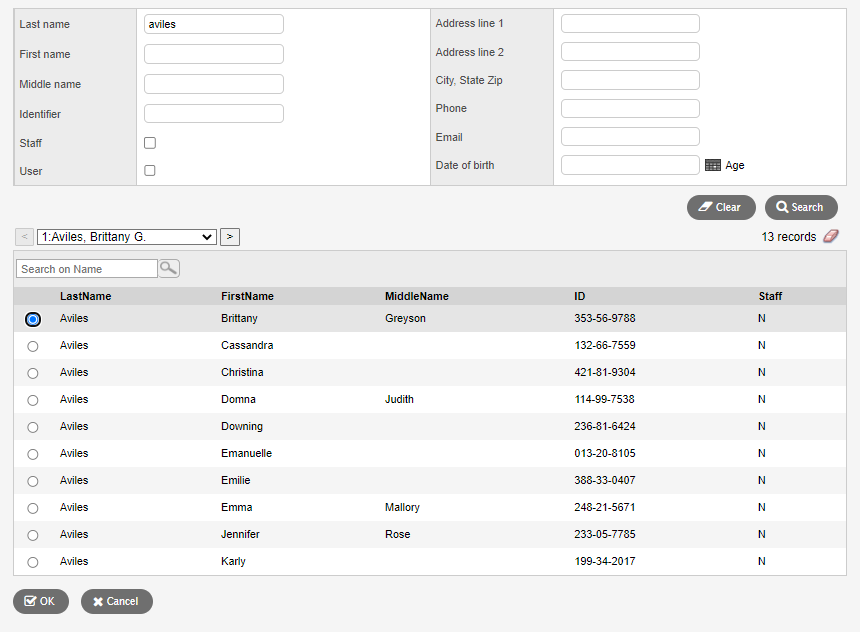This screenshot has height=632, width=860.
Task: Choose the Emma Mallory Aviles radio button
Action: 33,508
